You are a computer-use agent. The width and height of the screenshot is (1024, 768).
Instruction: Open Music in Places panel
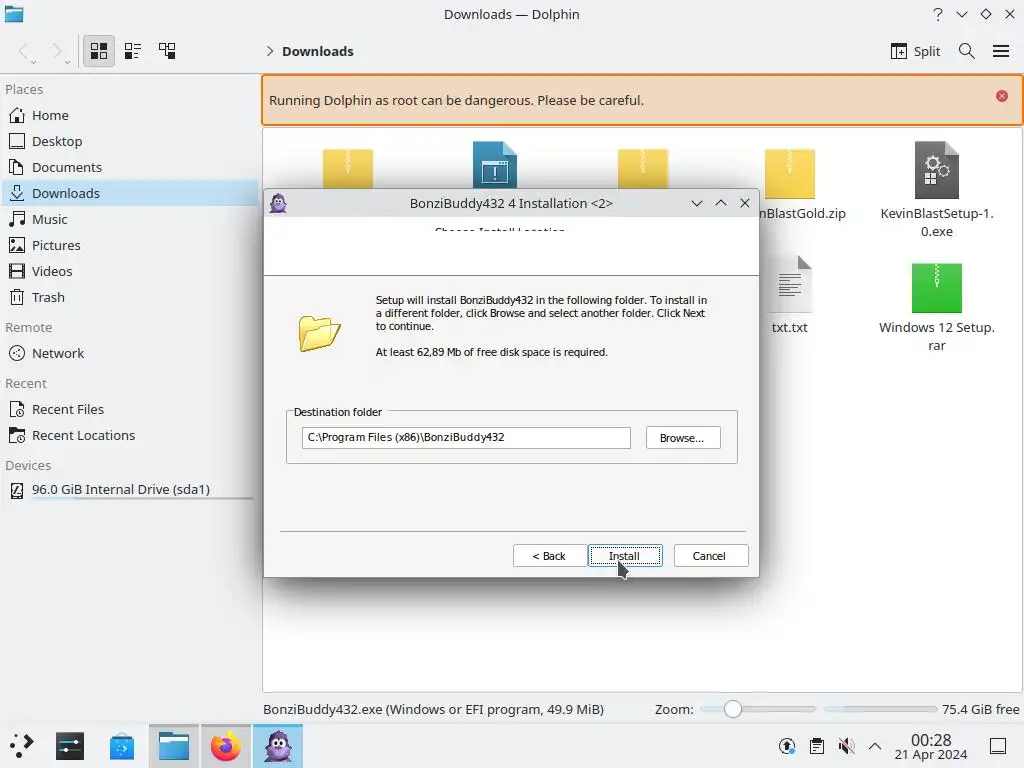(x=129, y=219)
